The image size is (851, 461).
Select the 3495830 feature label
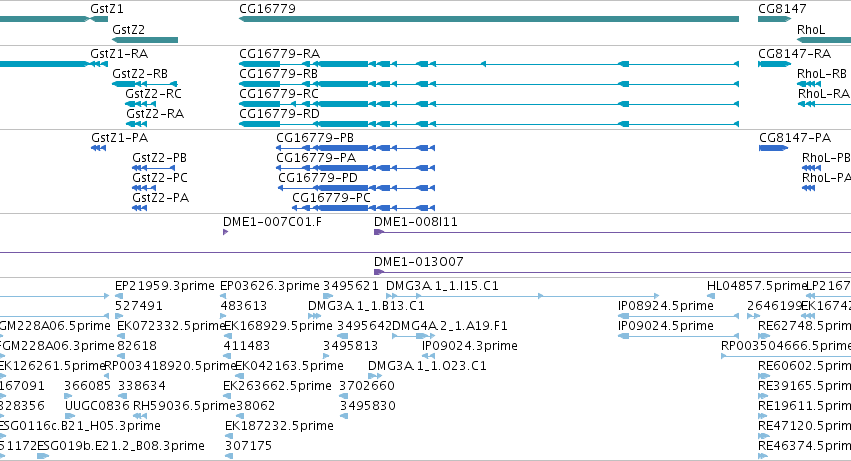click(368, 406)
